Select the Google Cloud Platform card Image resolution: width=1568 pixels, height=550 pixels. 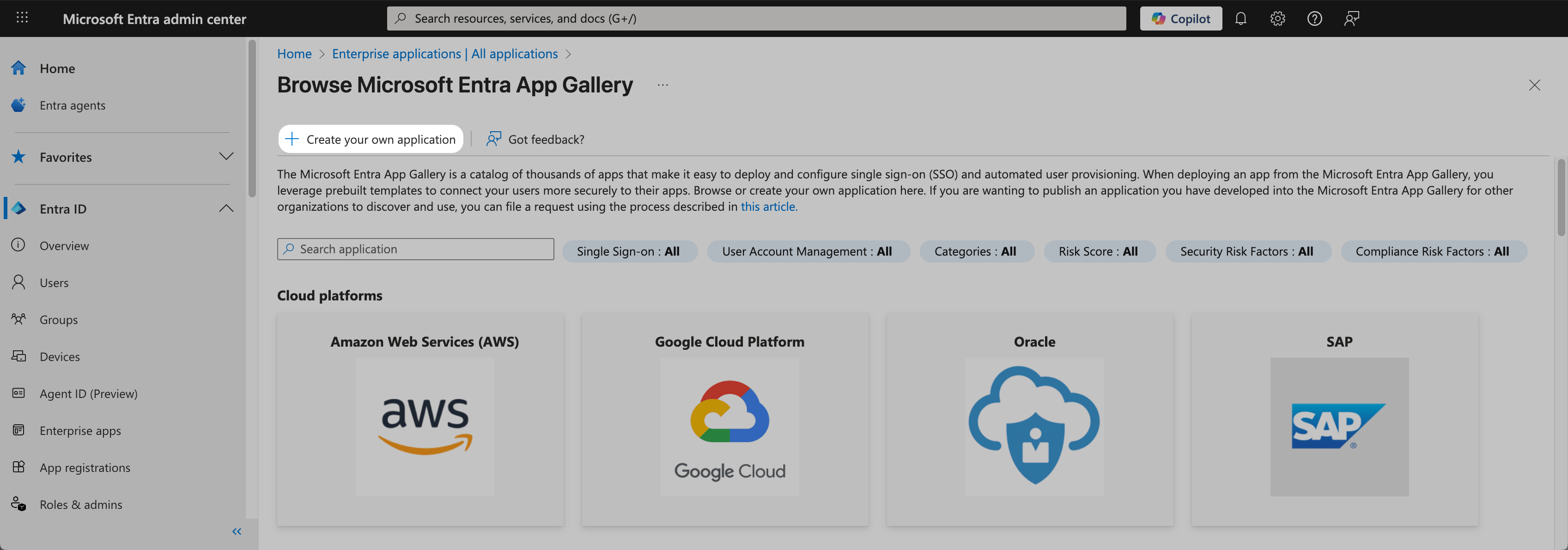pyautogui.click(x=725, y=420)
